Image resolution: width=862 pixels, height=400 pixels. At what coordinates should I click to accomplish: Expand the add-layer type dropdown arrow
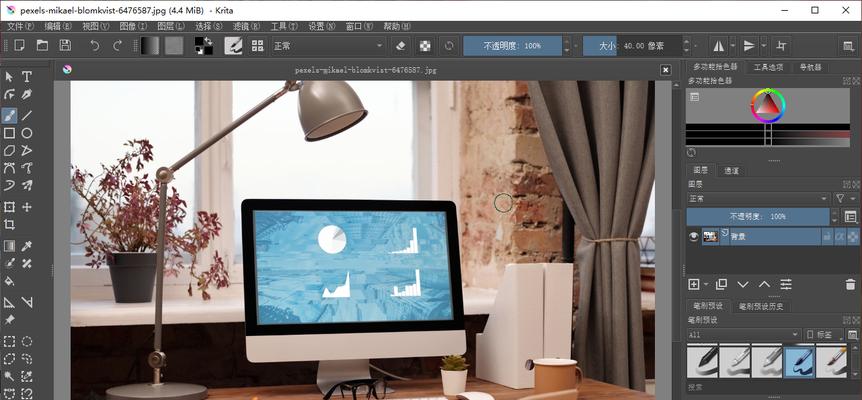706,284
